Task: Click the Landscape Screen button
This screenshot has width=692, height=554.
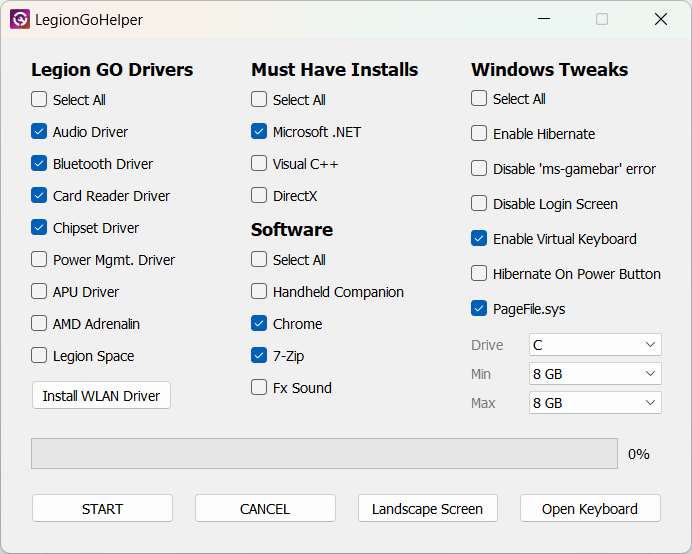Action: [428, 509]
